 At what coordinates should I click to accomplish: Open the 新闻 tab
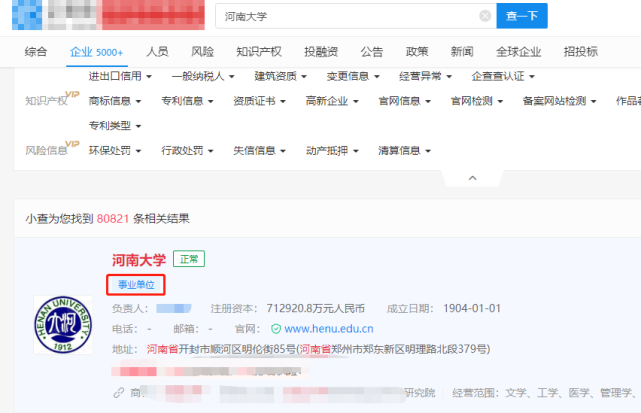[462, 52]
